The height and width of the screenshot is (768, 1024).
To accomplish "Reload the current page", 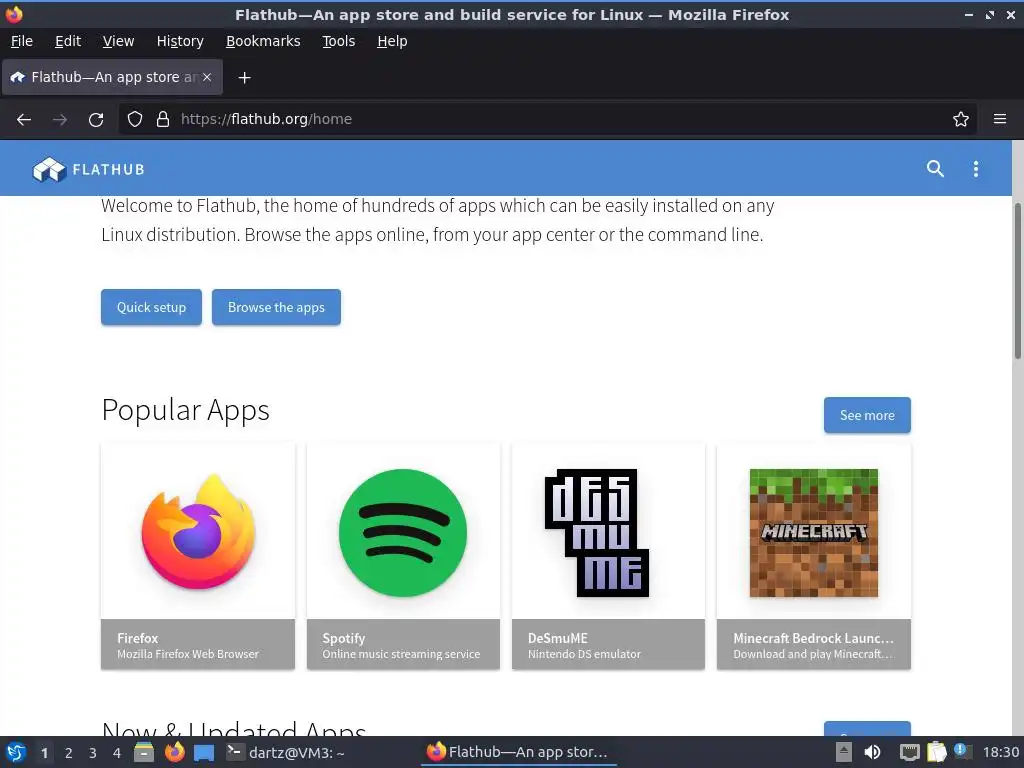I will (x=96, y=119).
